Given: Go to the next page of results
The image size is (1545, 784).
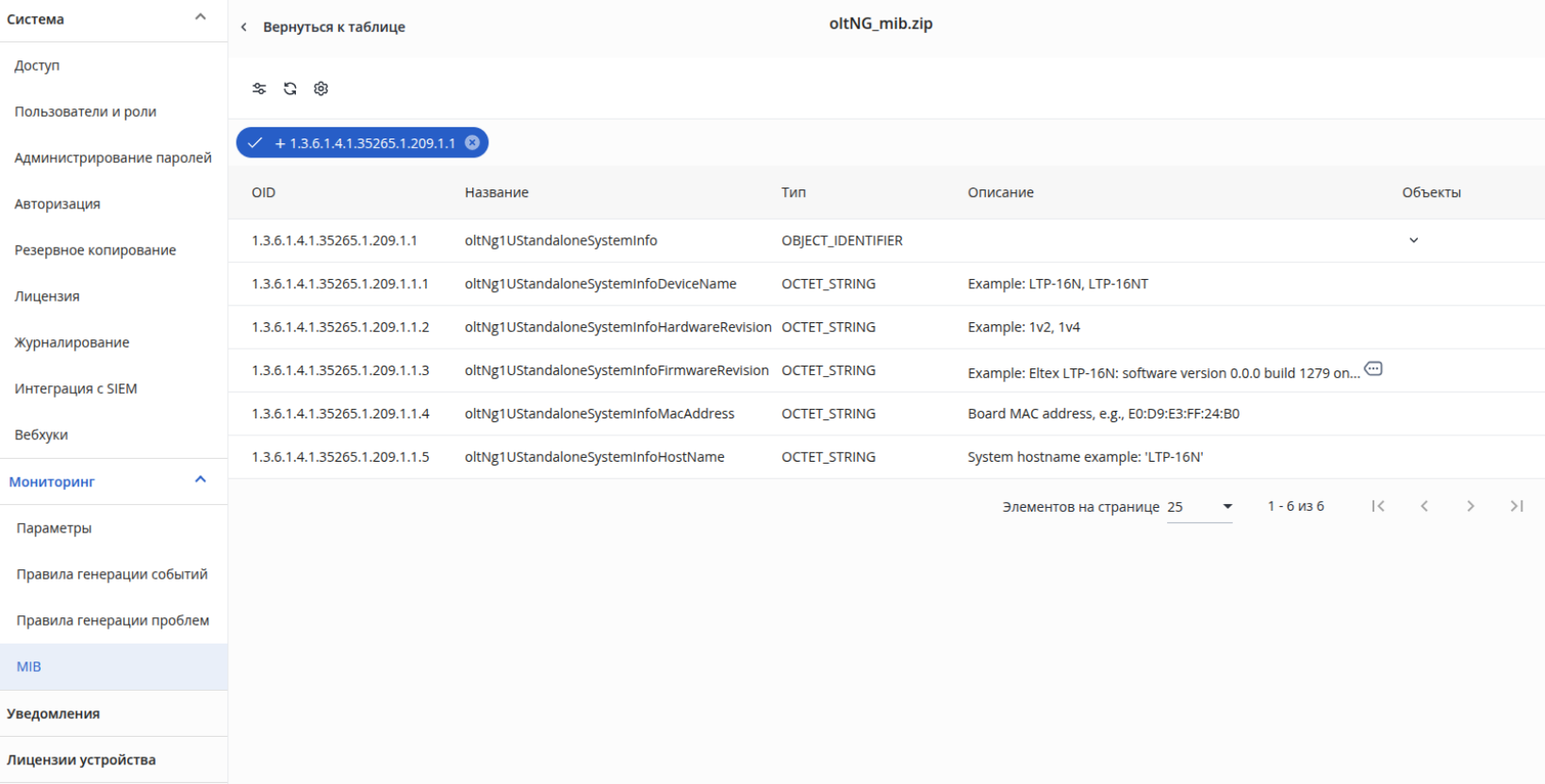Looking at the screenshot, I should (x=1471, y=506).
